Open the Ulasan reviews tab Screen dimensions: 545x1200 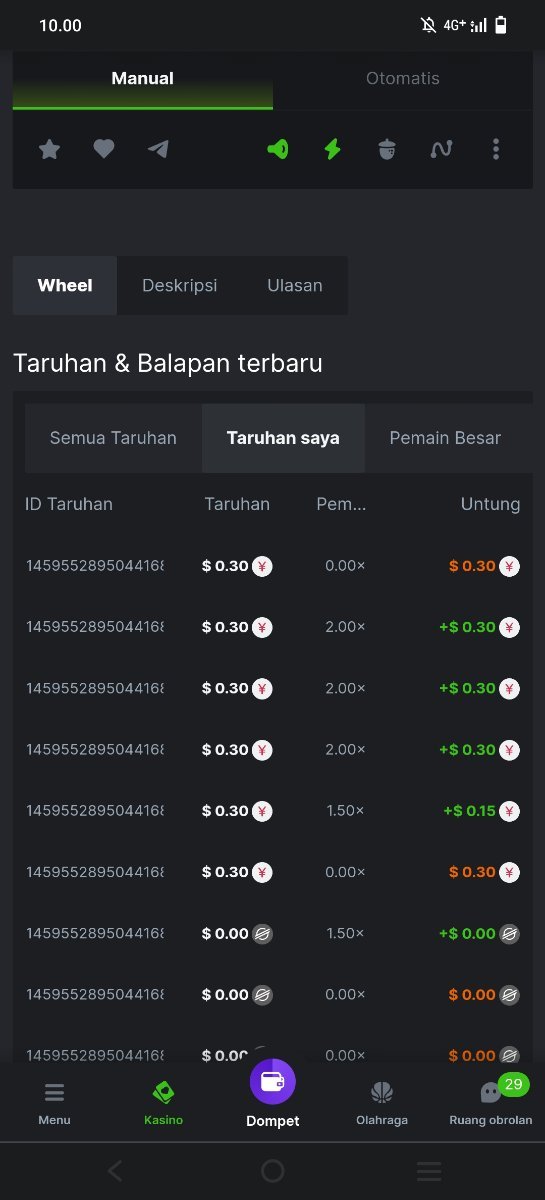pyautogui.click(x=295, y=286)
